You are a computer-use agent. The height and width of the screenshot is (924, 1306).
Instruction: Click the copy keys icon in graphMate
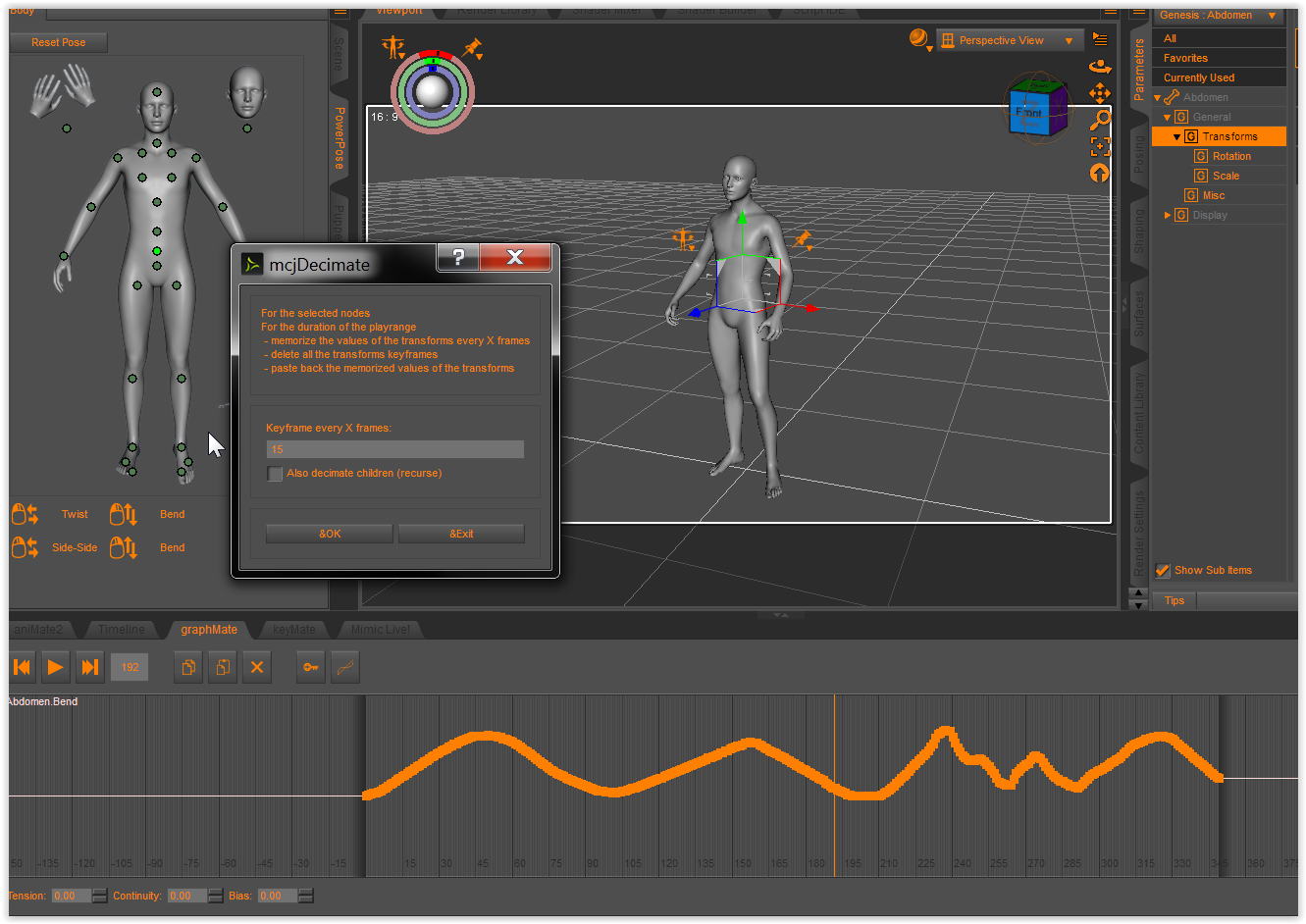[x=188, y=667]
